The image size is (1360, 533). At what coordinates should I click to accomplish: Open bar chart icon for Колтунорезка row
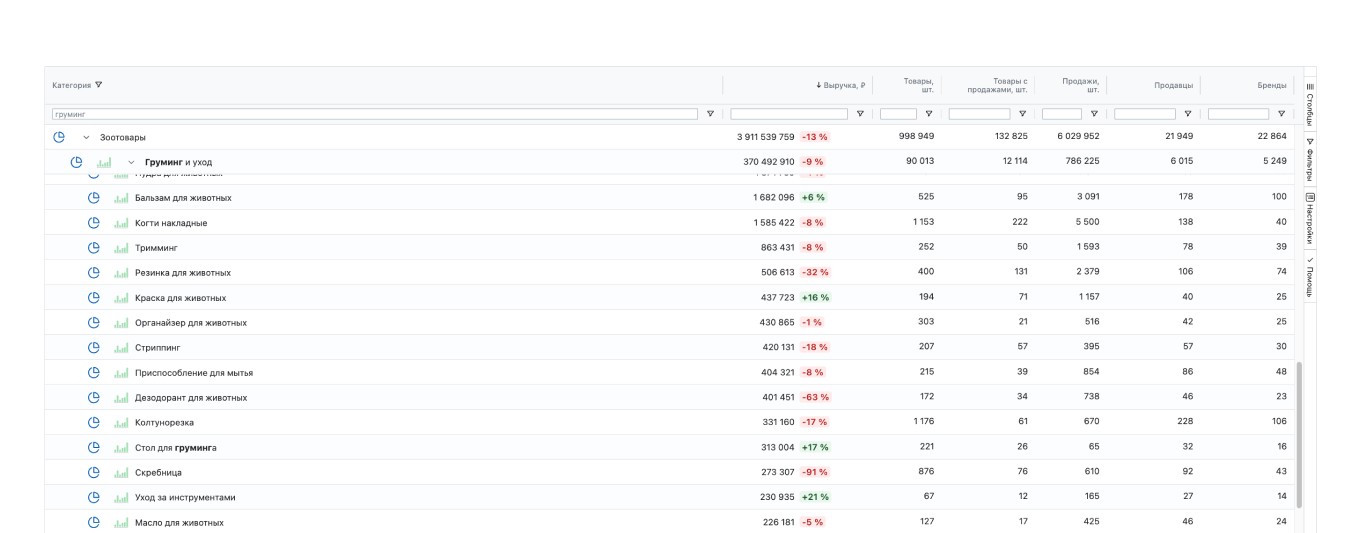pos(122,423)
